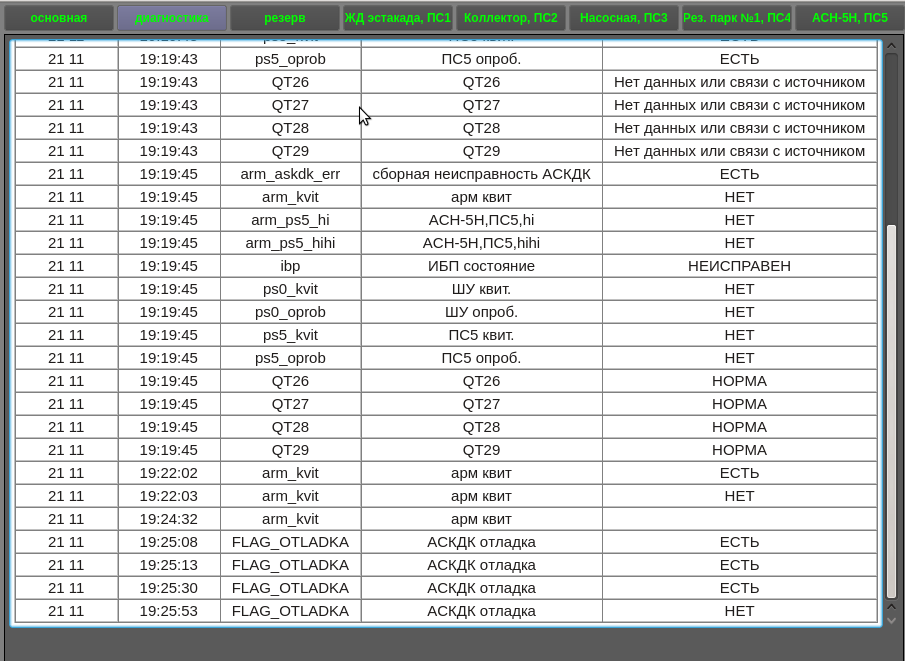905x661 pixels.
Task: Click the vertical scrollbar thumb
Action: click(891, 410)
